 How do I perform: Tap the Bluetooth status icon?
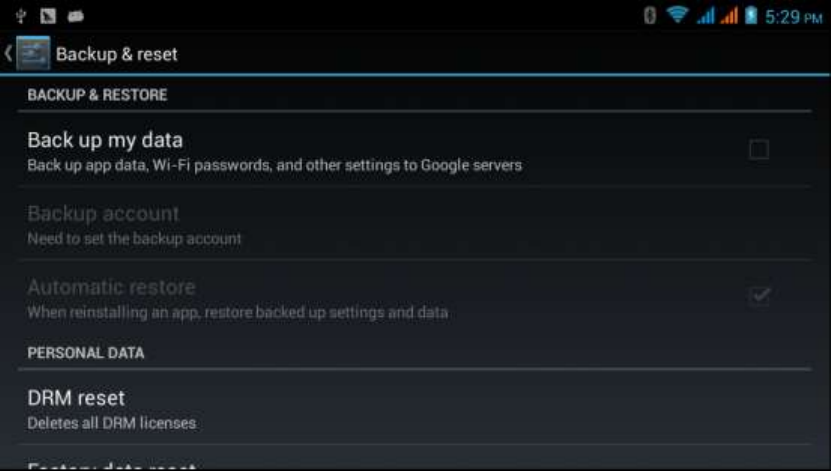pyautogui.click(x=650, y=16)
